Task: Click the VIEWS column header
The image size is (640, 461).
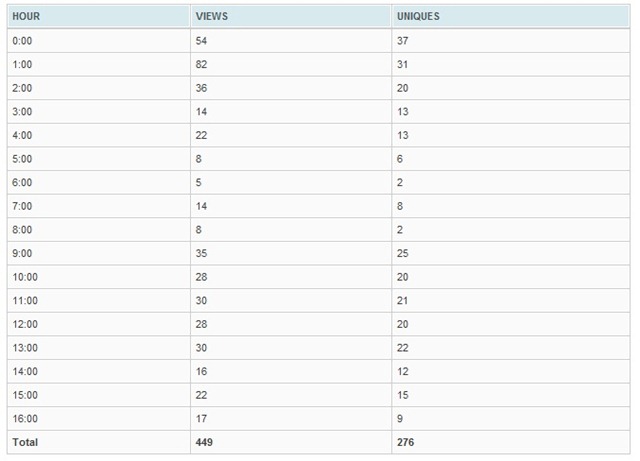Action: click(x=211, y=16)
